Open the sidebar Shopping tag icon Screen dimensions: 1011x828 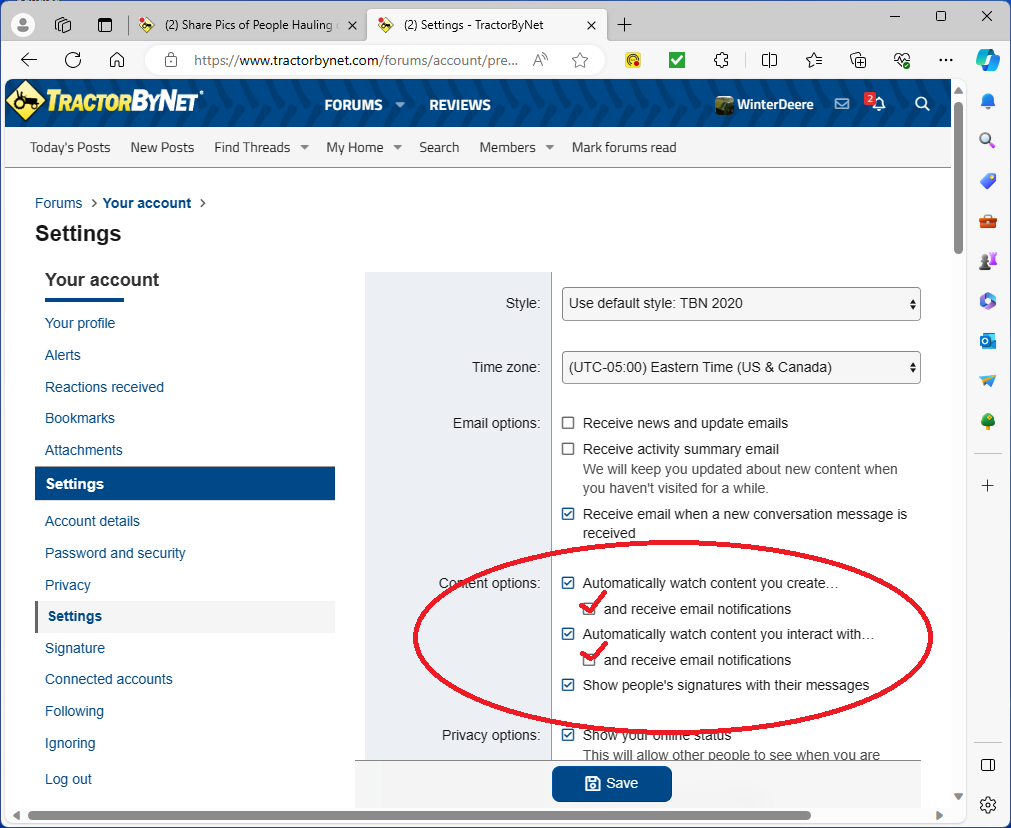(987, 181)
